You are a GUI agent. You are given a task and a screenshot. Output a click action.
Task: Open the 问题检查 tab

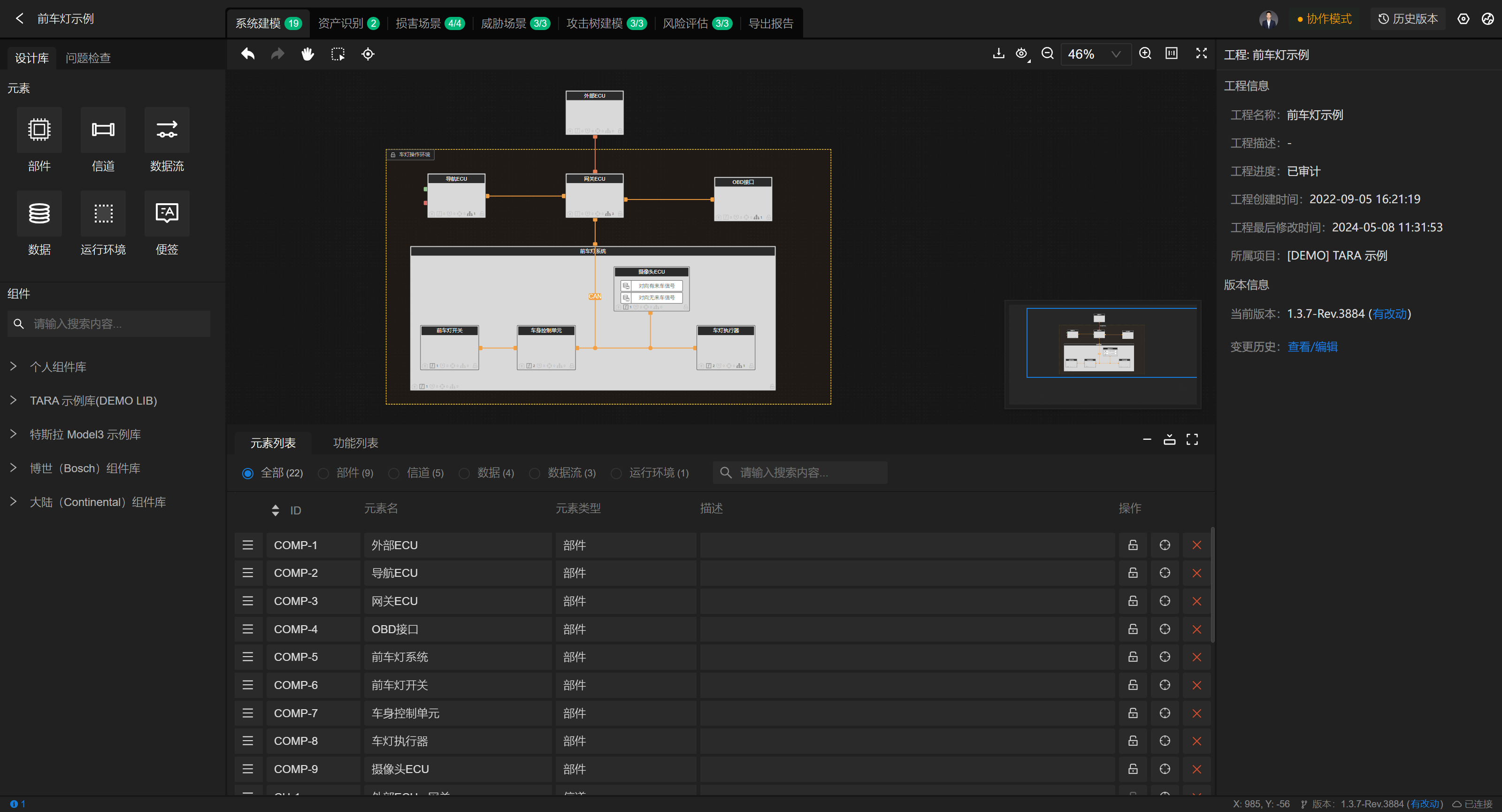tap(88, 58)
